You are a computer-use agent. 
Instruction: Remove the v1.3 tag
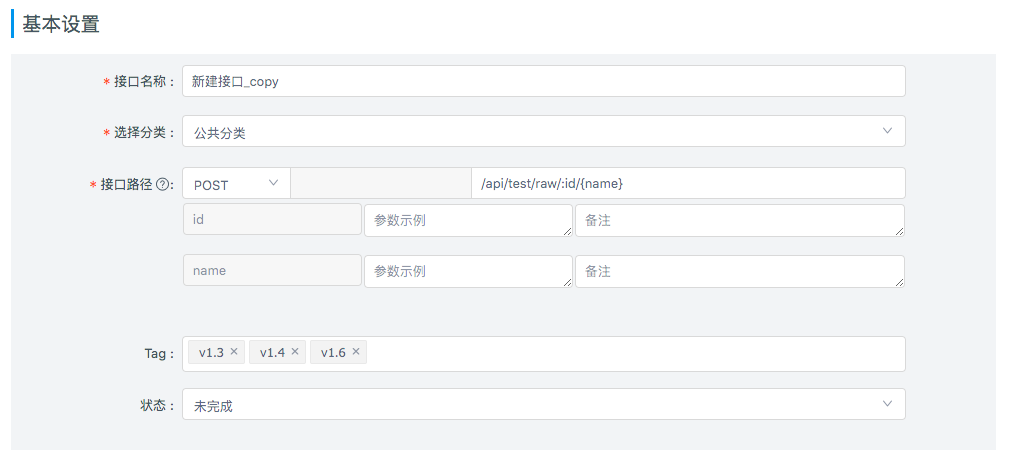[234, 352]
